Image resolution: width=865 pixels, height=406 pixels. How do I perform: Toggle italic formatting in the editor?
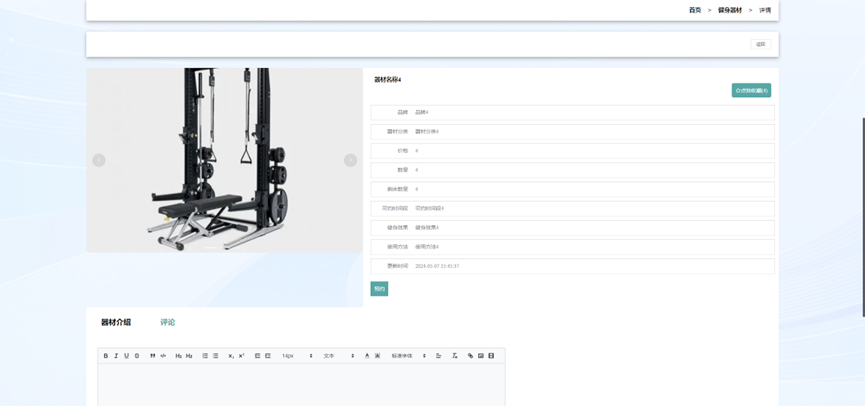coord(116,356)
